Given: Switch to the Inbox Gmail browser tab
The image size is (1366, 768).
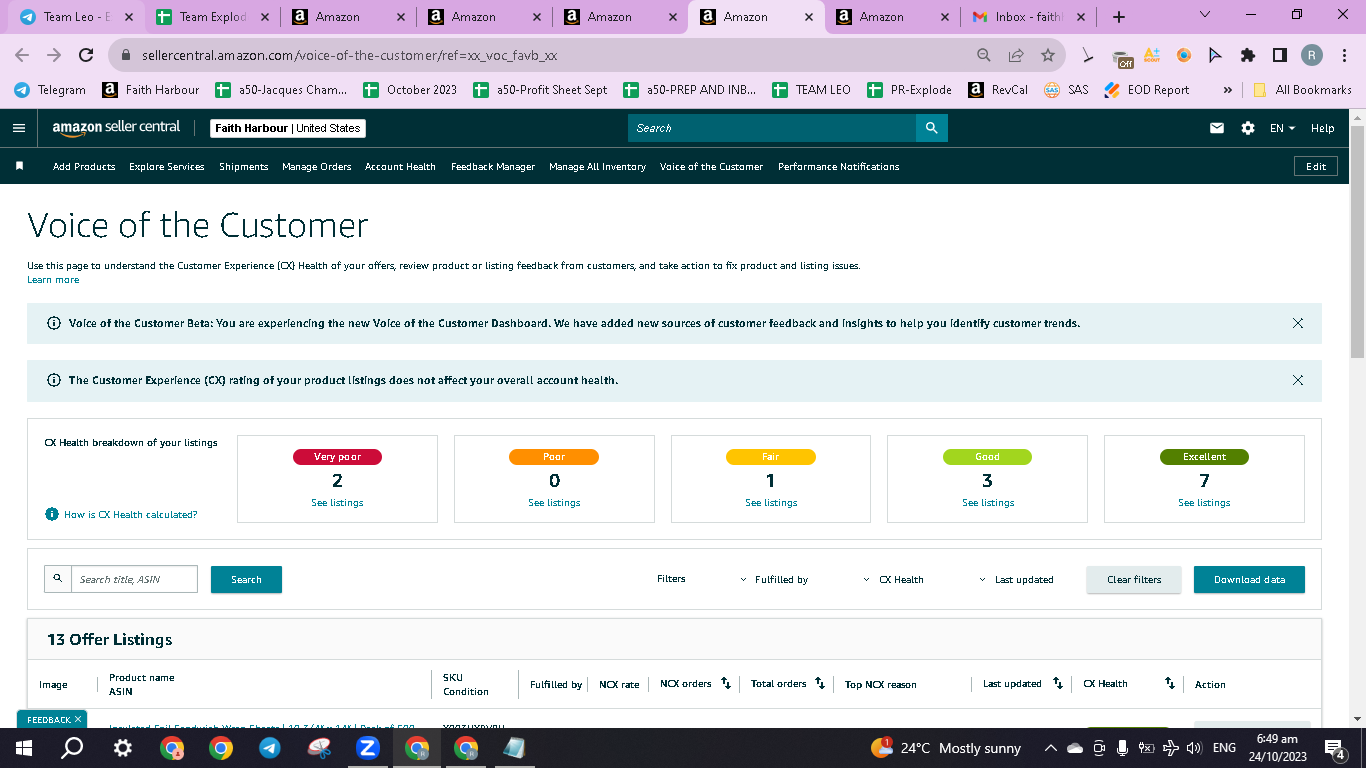Looking at the screenshot, I should pos(1028,17).
